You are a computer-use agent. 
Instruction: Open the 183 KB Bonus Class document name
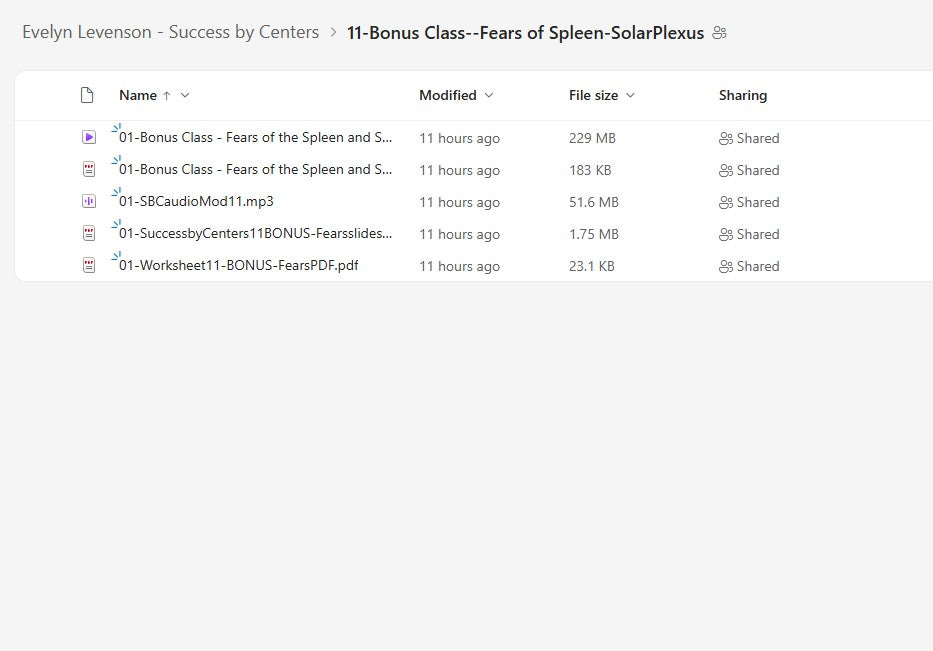click(x=255, y=170)
